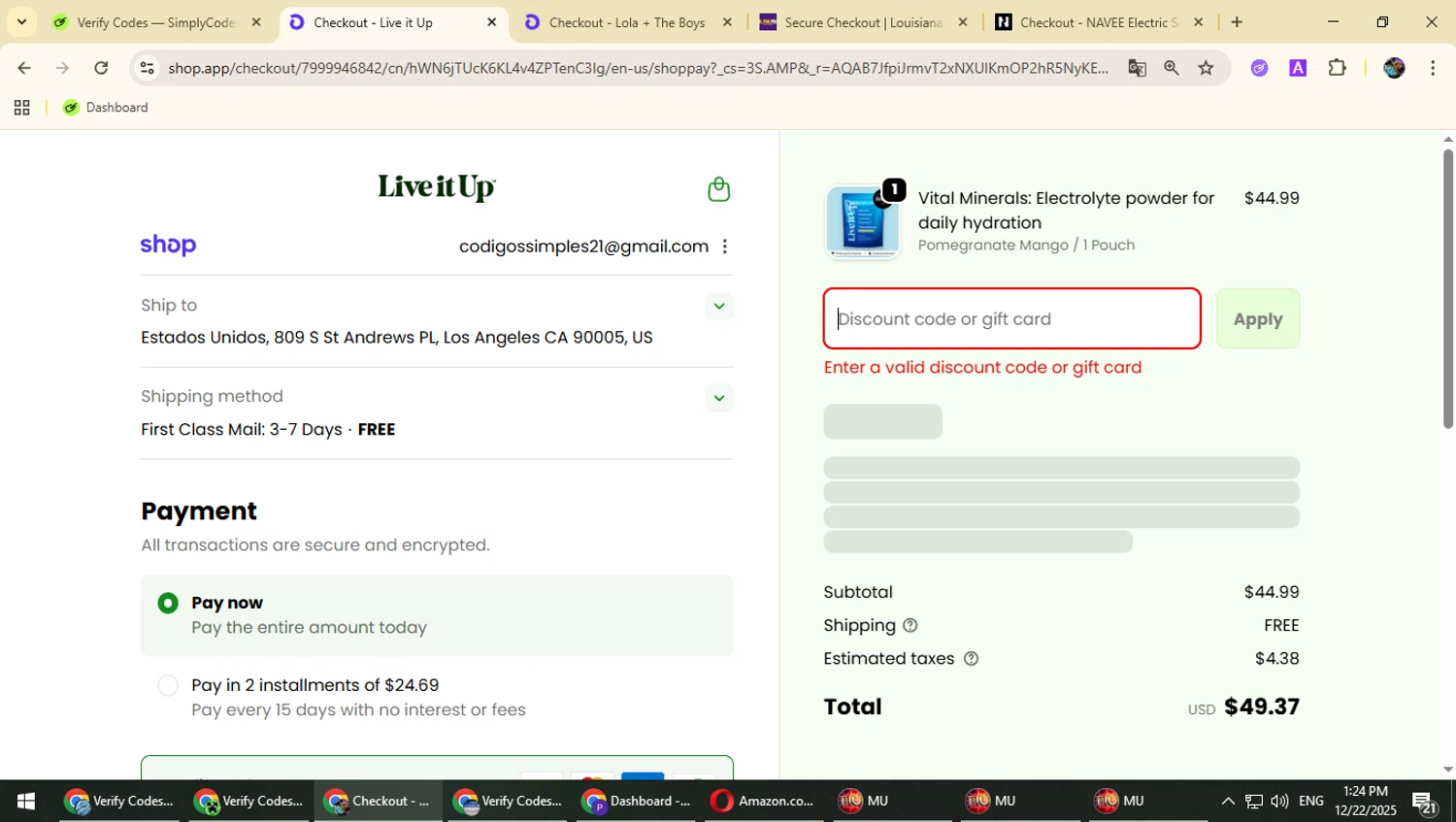This screenshot has width=1456, height=822.
Task: Open account options menu next to email
Action: pyautogui.click(x=725, y=247)
